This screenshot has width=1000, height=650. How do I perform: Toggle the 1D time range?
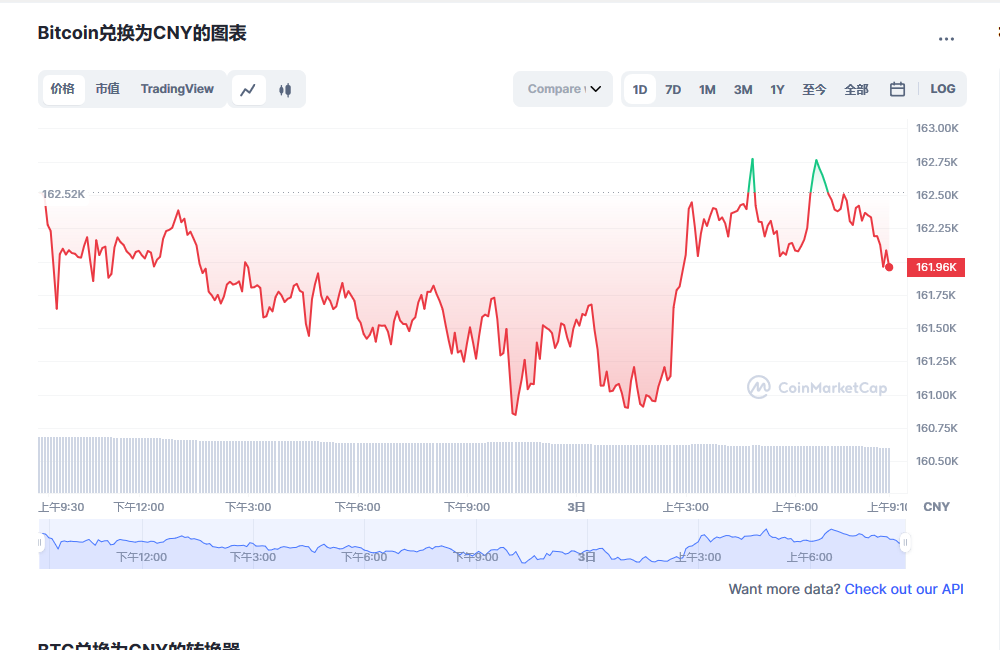point(640,89)
